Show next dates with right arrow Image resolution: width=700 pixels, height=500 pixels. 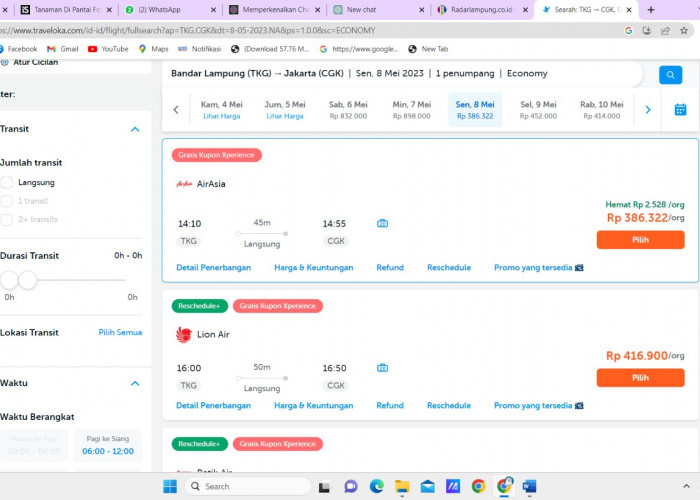tap(648, 109)
